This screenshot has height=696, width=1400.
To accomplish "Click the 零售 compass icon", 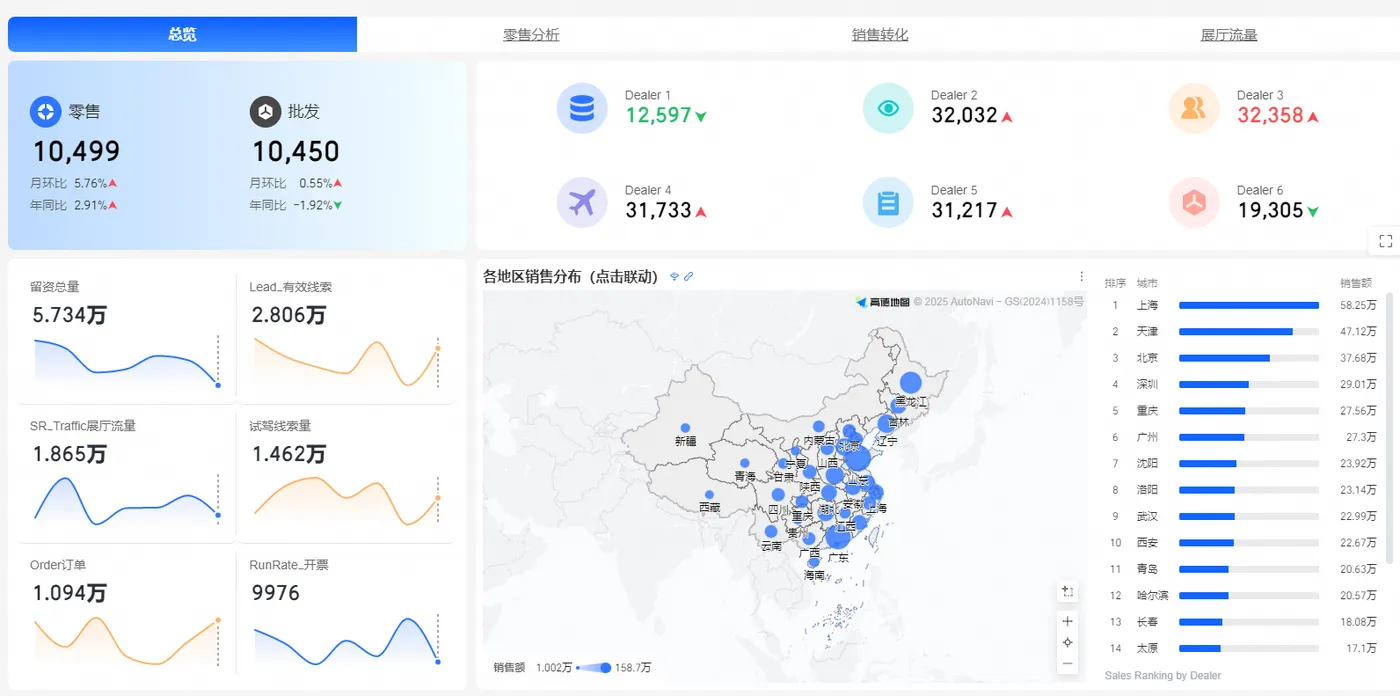I will point(46,112).
